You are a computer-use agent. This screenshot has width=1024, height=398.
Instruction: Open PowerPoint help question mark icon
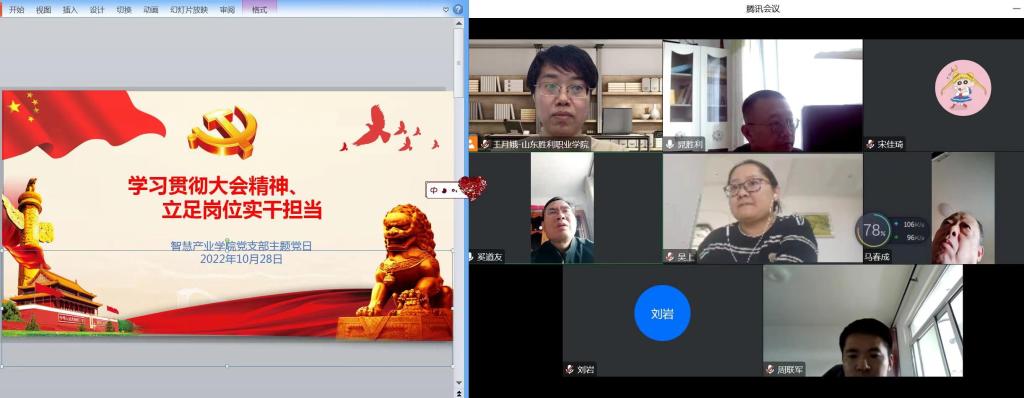click(x=458, y=9)
